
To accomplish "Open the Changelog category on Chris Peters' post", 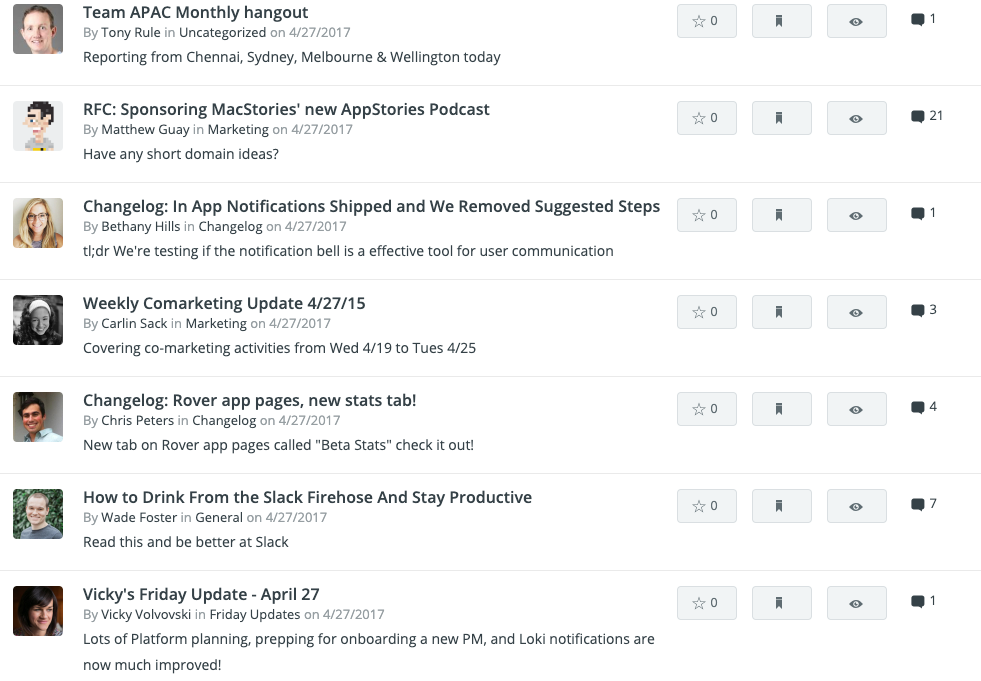I will [224, 421].
